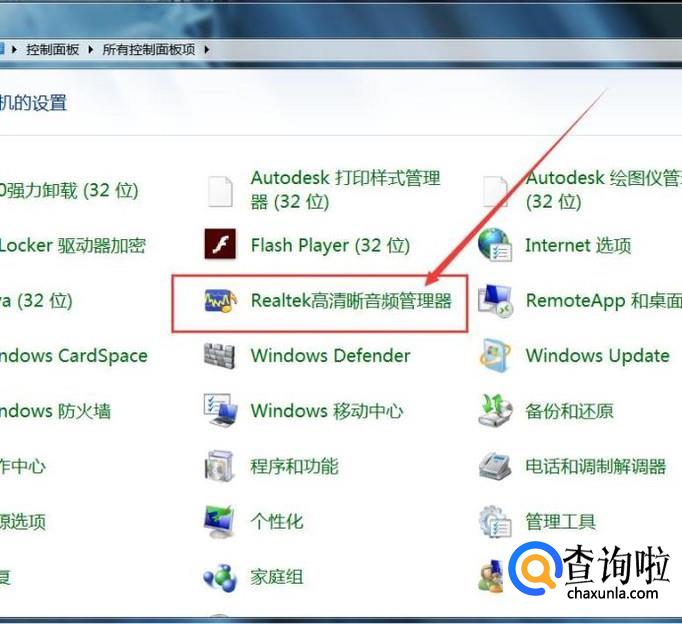This screenshot has height=624, width=682.
Task: Click the Realtek audio manager icon
Action: pos(221,300)
